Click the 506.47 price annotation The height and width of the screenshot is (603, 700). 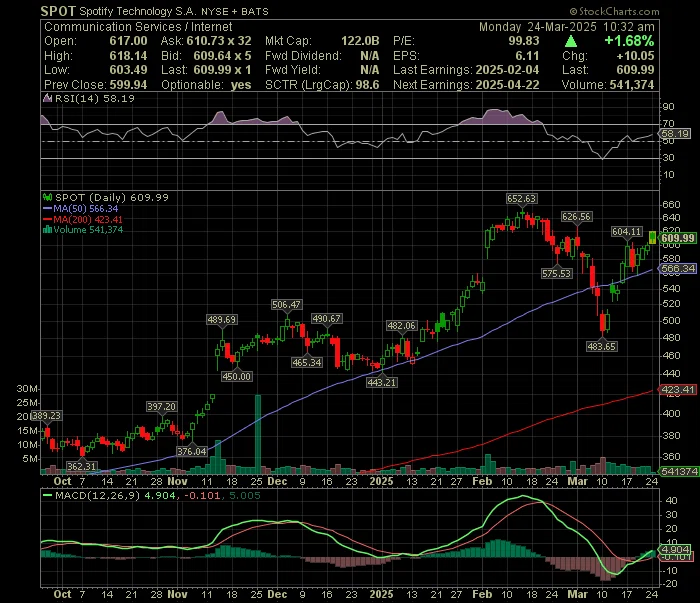click(x=287, y=304)
